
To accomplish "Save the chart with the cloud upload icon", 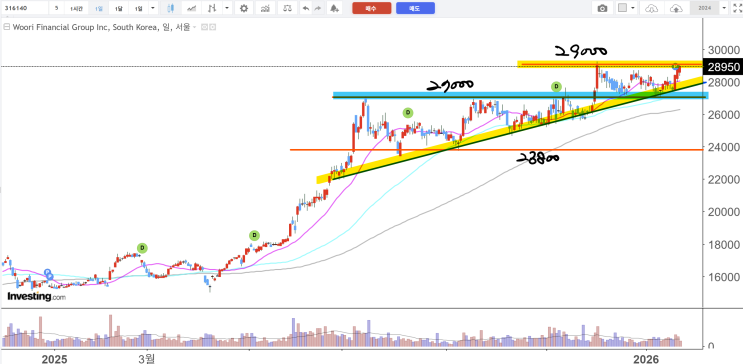I will tap(677, 8).
